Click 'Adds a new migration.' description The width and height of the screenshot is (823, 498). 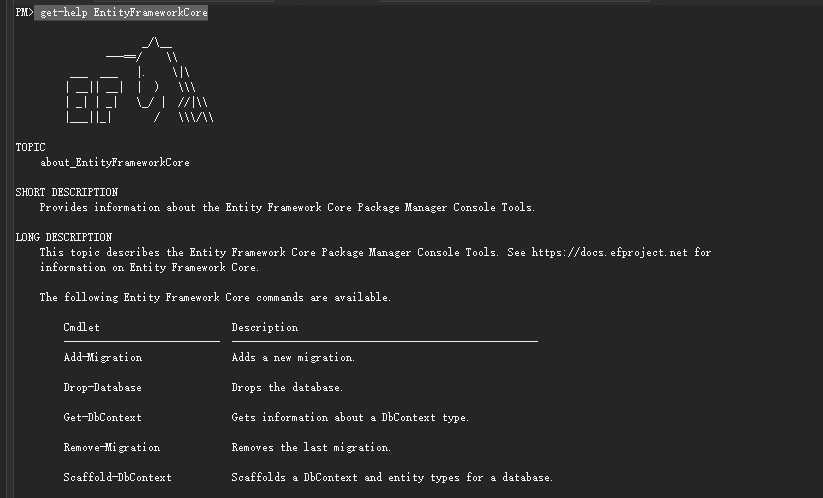tap(293, 357)
